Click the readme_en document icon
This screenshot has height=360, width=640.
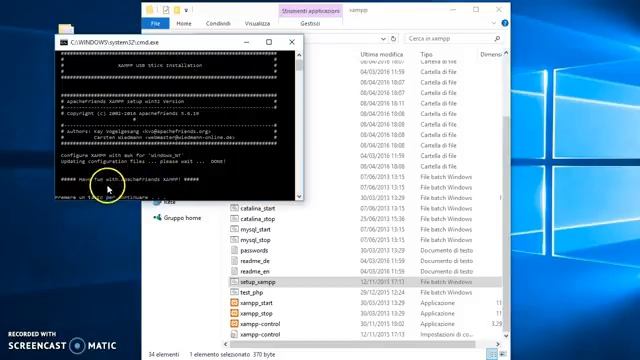234,271
